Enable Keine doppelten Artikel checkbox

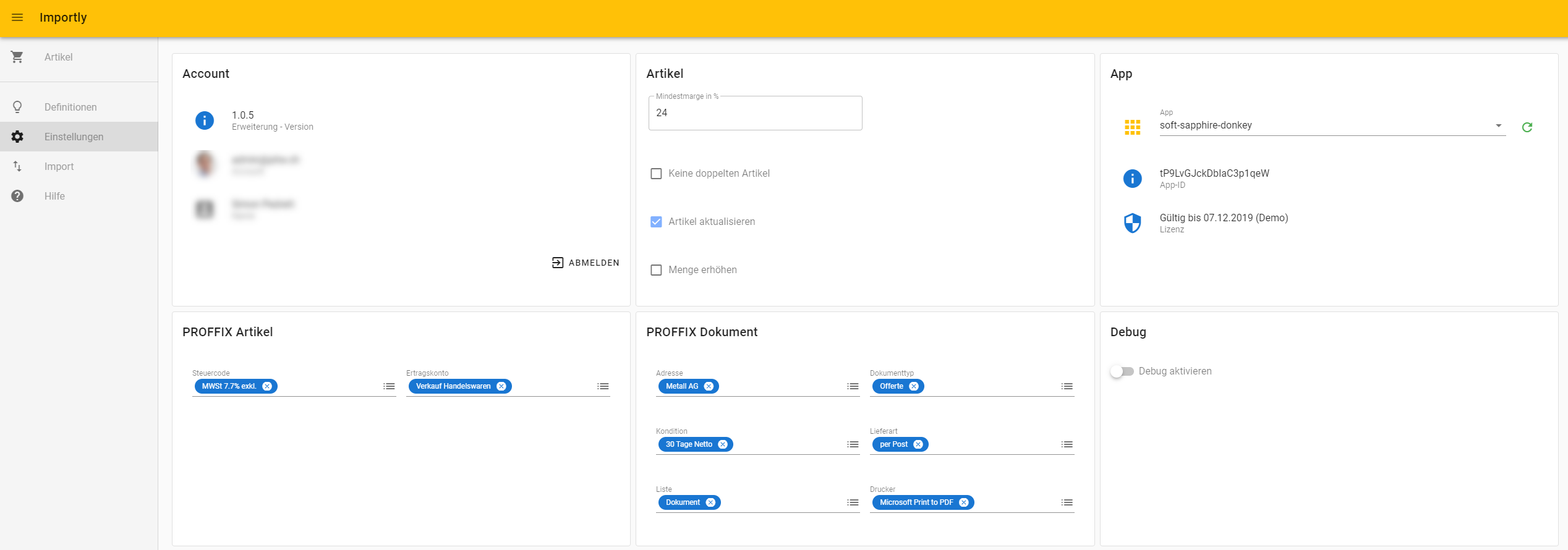(x=656, y=174)
